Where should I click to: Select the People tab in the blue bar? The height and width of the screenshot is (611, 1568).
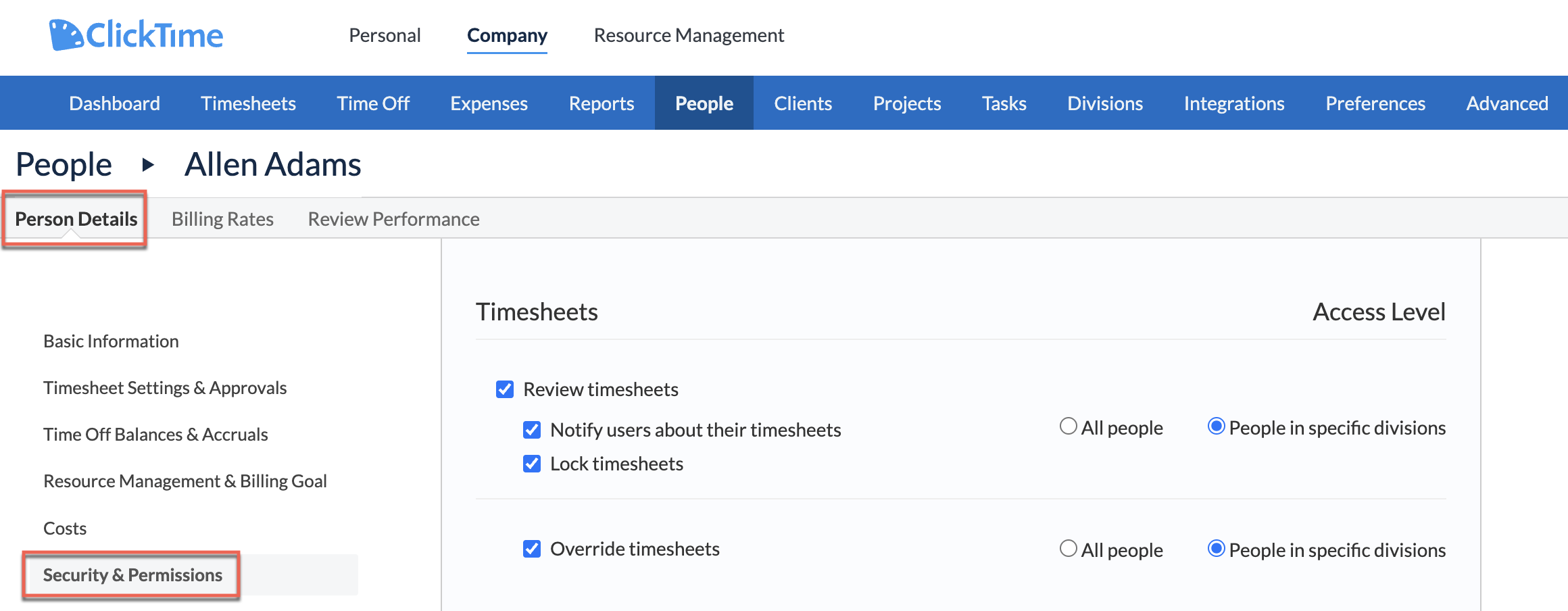pyautogui.click(x=704, y=103)
